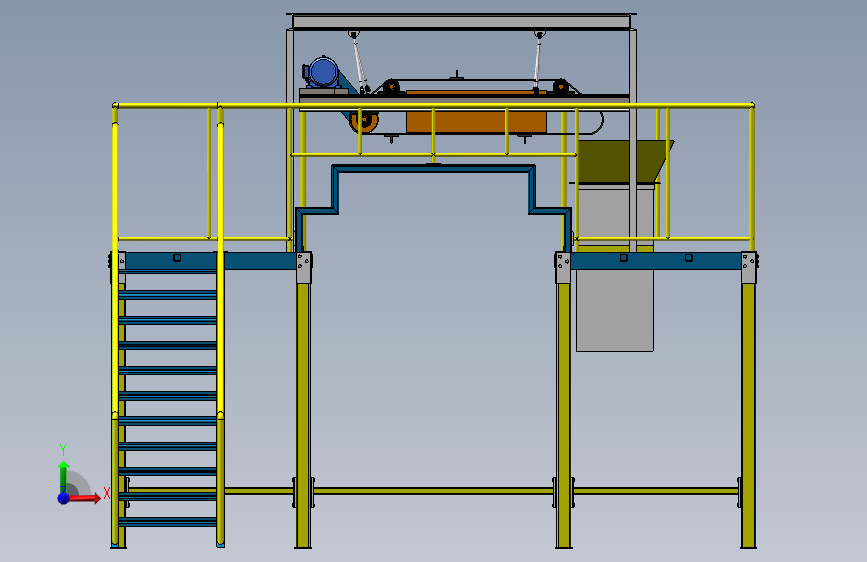Select the bottom step of the staircase
The image size is (867, 562).
(x=168, y=522)
